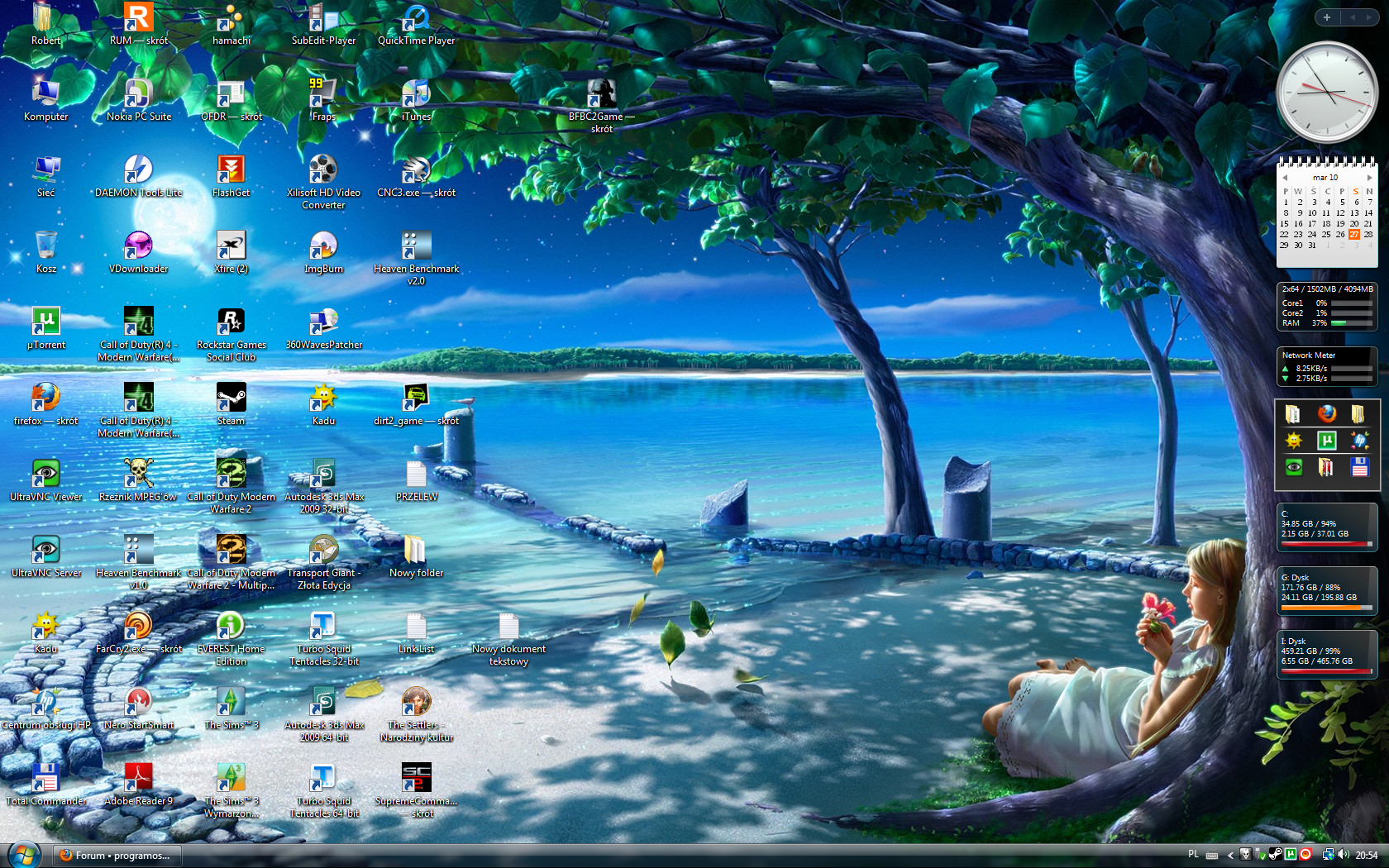The image size is (1389, 868).
Task: Open LinkList desktop file
Action: pyautogui.click(x=416, y=626)
